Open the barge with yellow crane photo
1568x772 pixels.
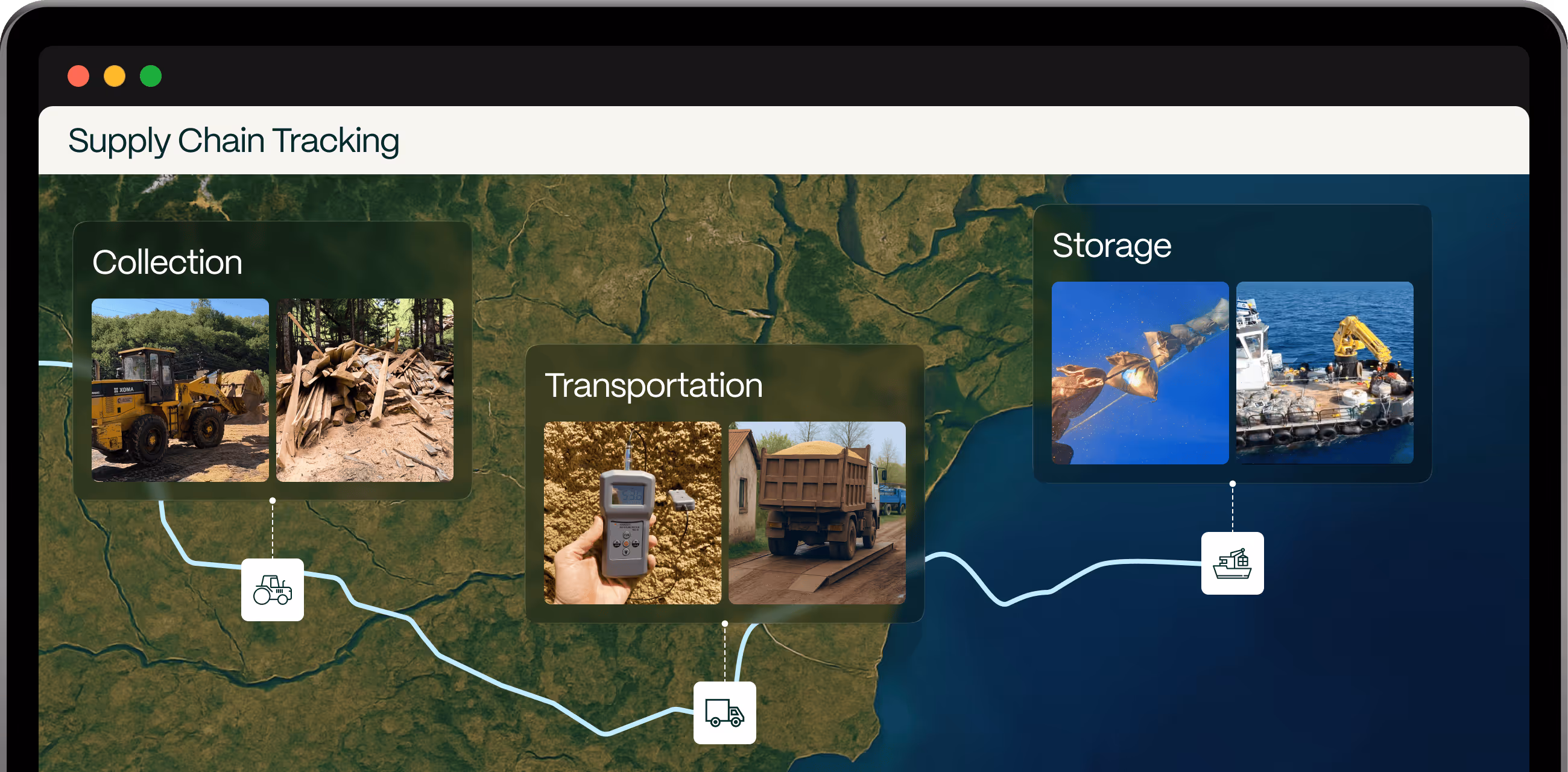[x=1324, y=373]
